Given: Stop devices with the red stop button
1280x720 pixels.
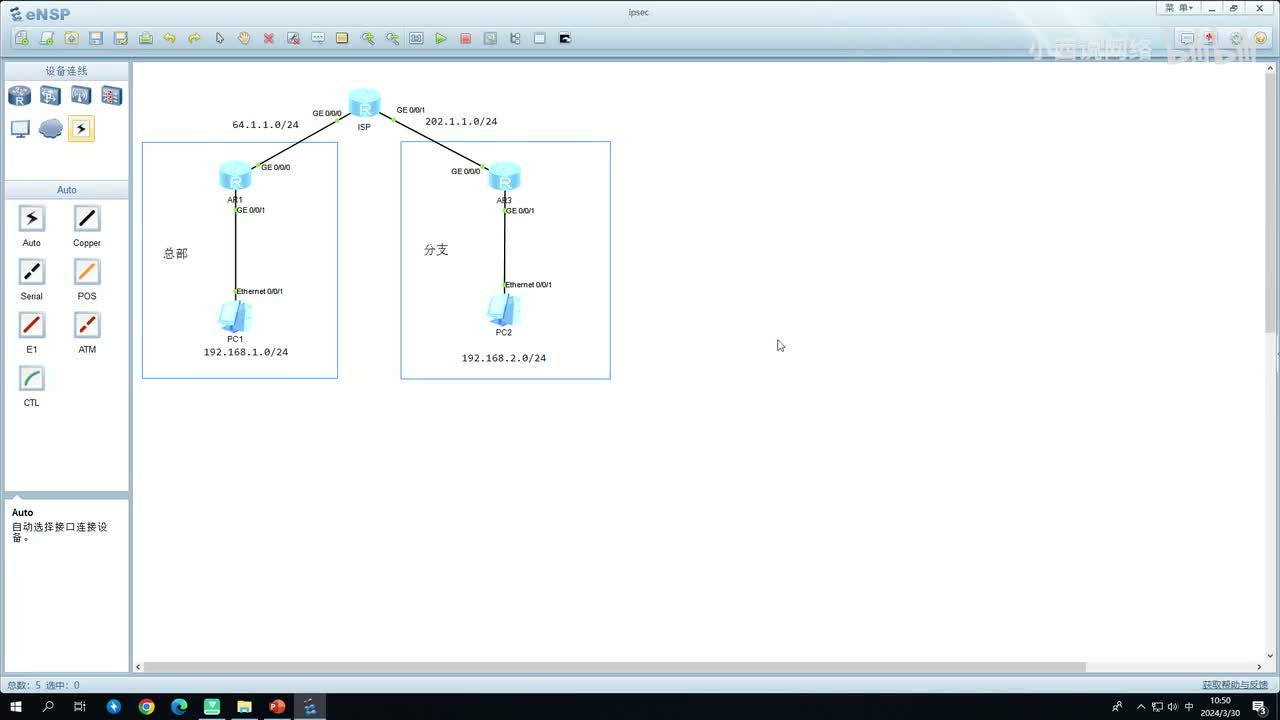Looking at the screenshot, I should tap(466, 38).
